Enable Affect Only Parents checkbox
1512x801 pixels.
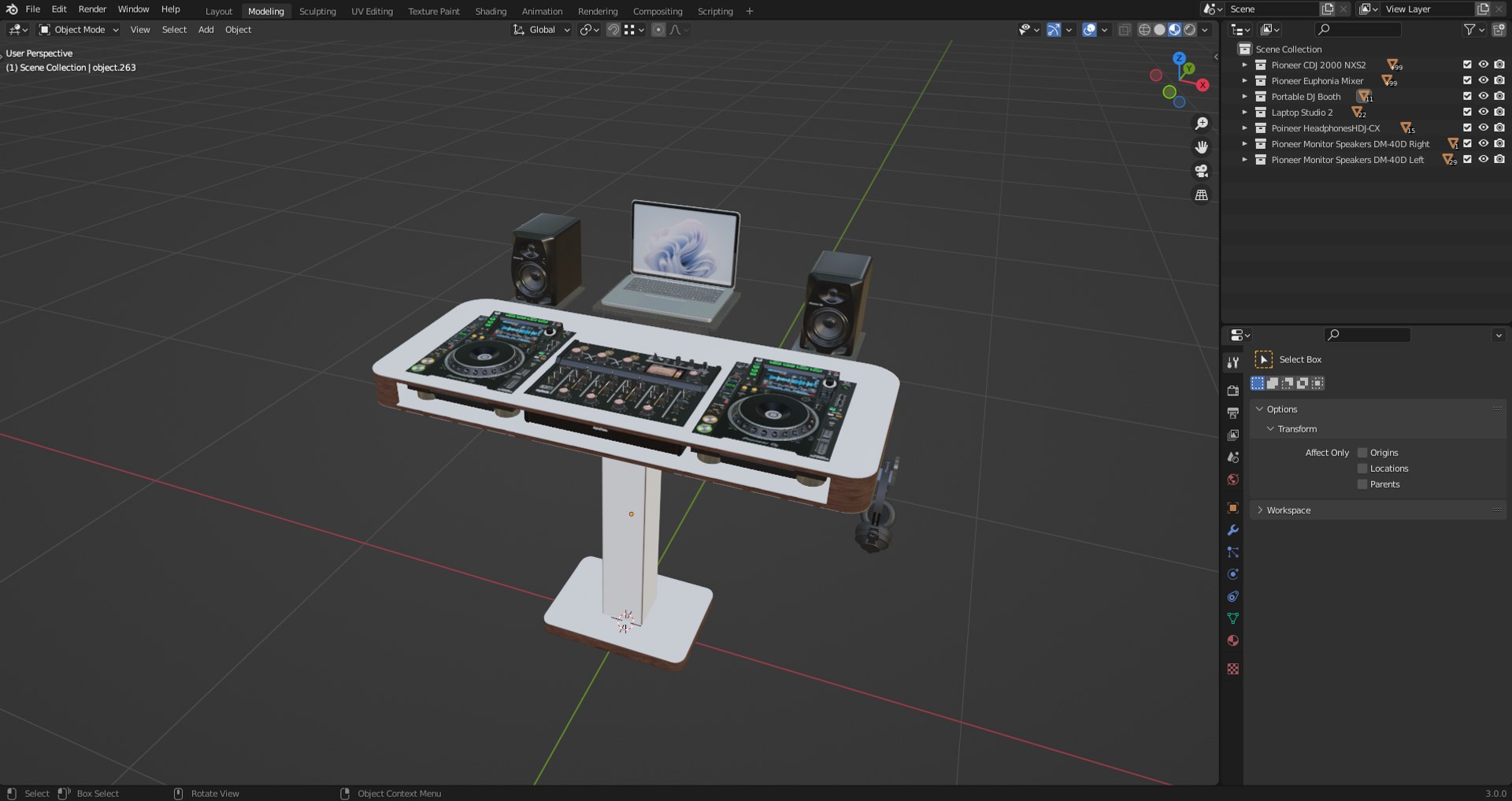pos(1362,484)
